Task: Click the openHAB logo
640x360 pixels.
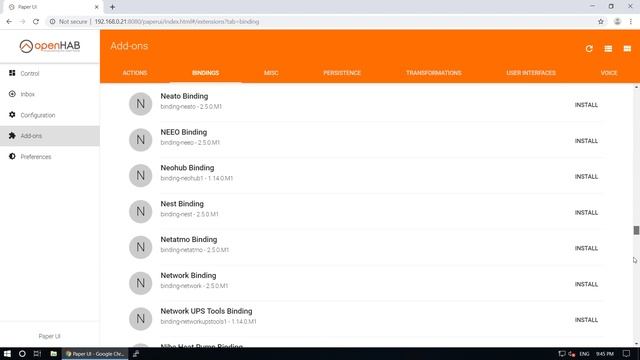Action: (x=50, y=46)
